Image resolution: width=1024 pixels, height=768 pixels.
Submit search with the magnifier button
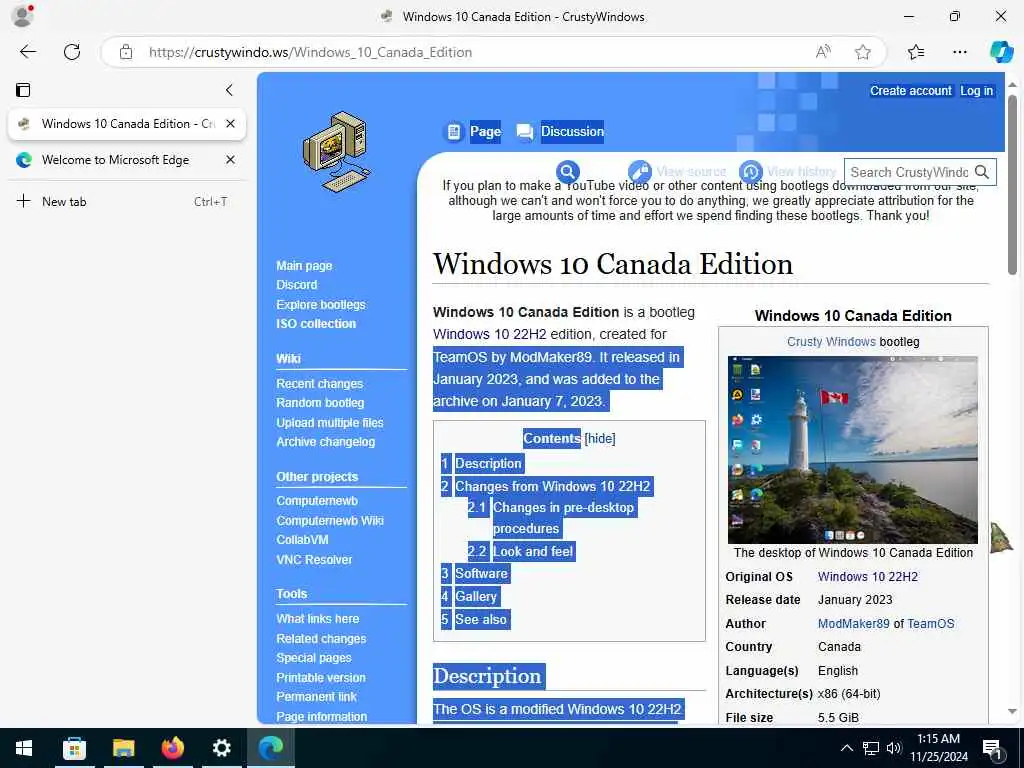(982, 172)
